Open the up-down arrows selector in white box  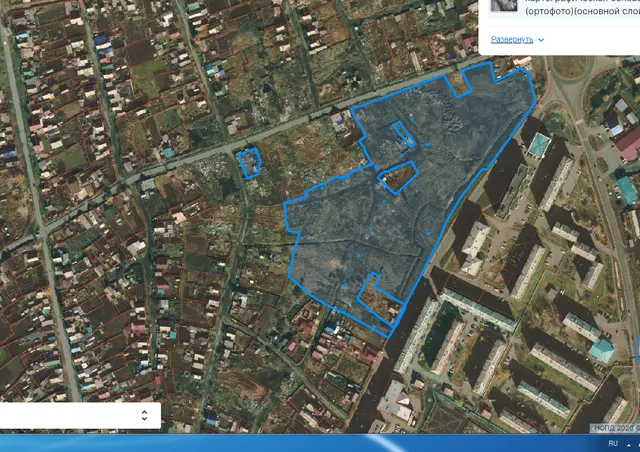pos(144,416)
